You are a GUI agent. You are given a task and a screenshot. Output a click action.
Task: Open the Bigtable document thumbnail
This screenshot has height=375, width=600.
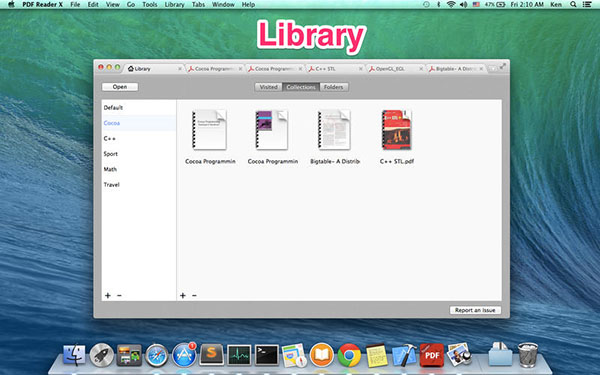(x=334, y=130)
